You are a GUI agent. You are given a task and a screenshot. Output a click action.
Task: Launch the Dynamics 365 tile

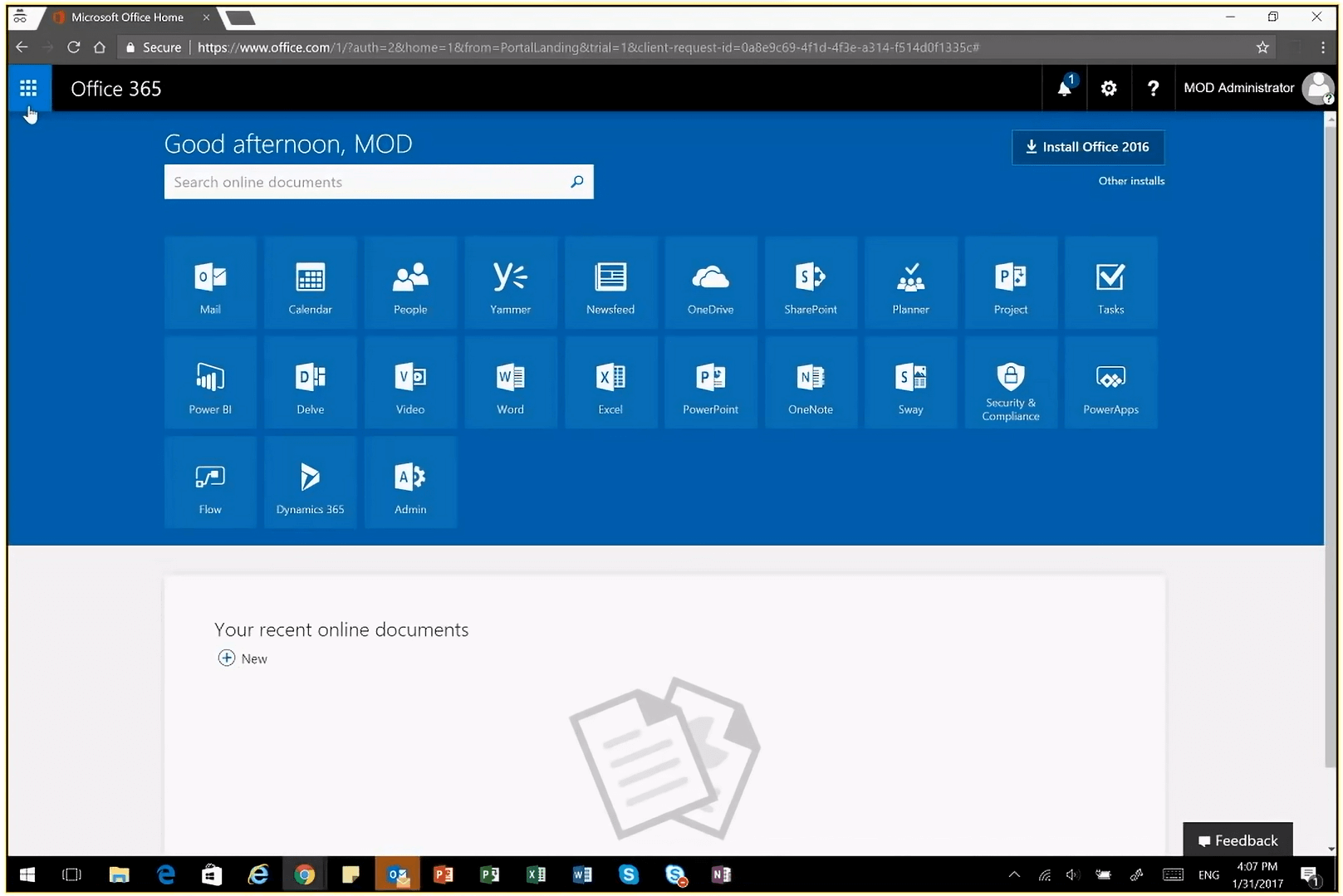coord(310,482)
